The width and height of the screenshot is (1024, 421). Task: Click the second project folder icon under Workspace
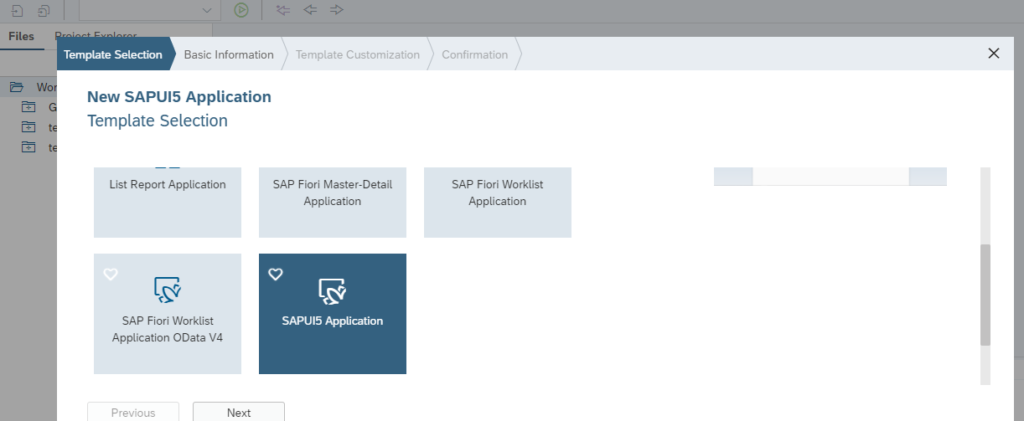28,127
